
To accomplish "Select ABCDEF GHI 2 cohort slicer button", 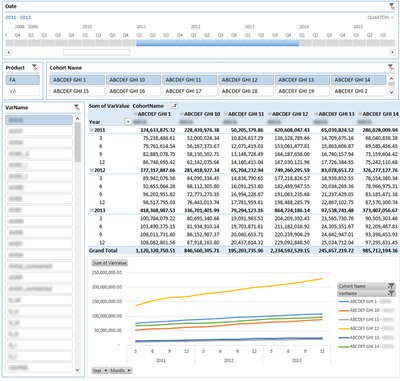I will tap(358, 91).
